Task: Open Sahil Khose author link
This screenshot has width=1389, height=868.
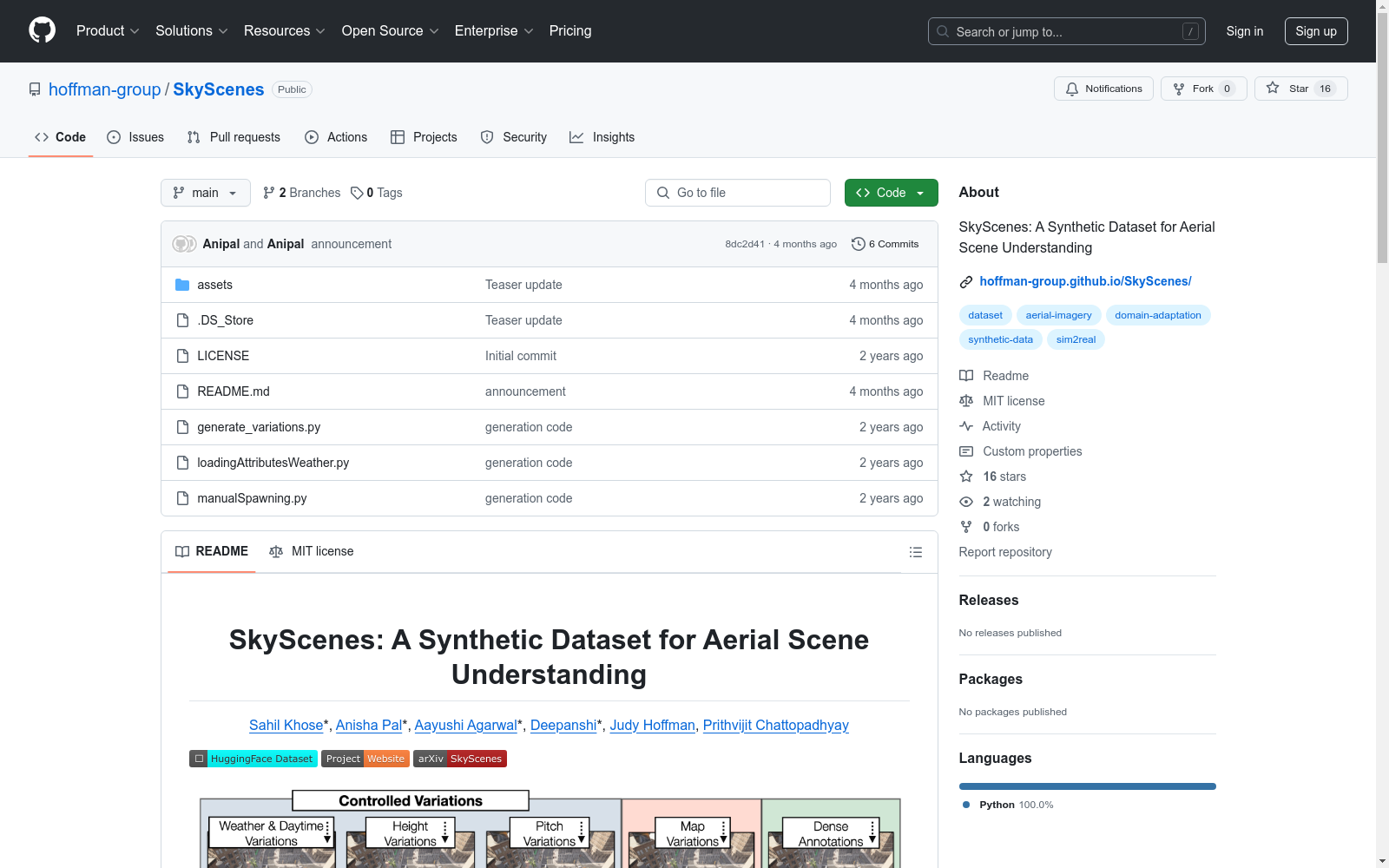Action: pos(286,726)
